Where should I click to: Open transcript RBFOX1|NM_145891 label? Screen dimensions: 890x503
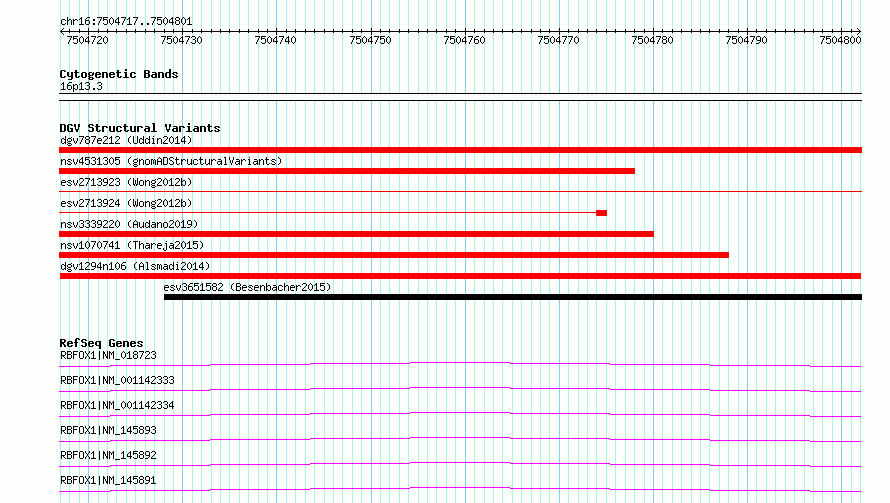pyautogui.click(x=108, y=480)
